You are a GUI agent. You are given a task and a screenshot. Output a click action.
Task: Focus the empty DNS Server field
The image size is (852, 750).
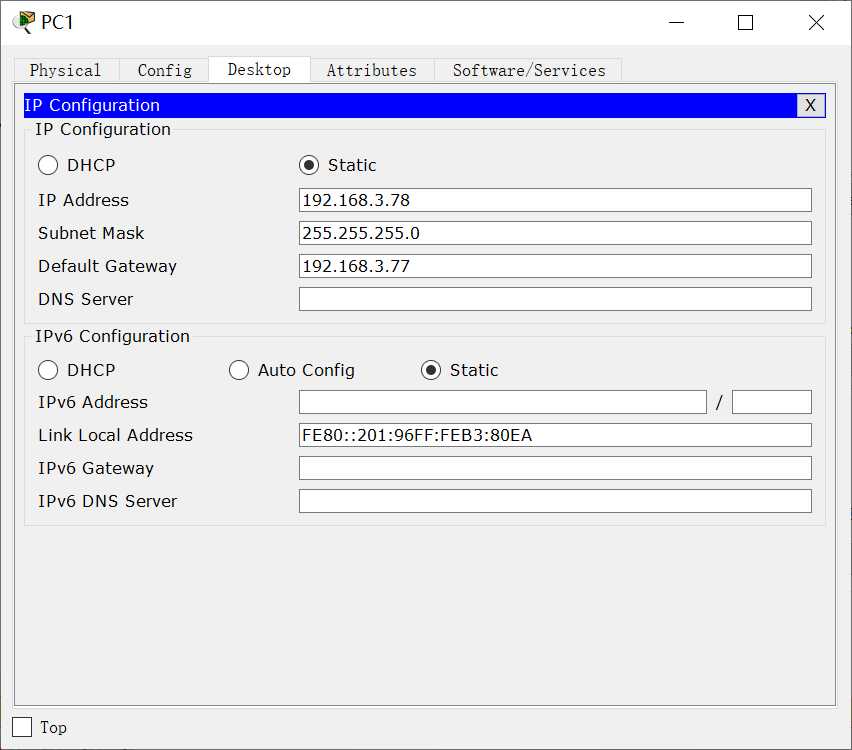point(555,299)
